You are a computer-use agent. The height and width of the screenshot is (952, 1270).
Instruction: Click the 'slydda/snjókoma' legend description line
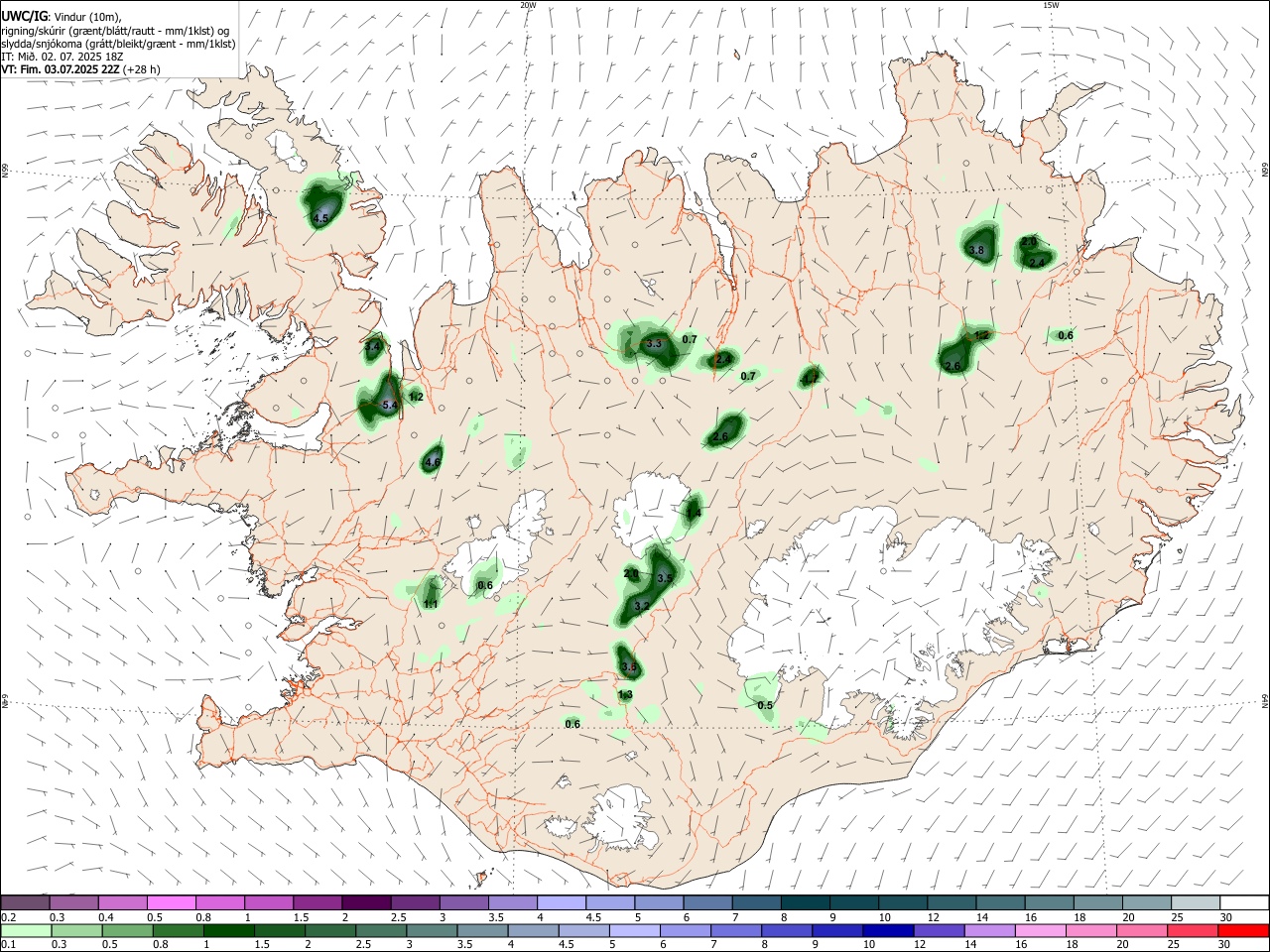[x=119, y=44]
